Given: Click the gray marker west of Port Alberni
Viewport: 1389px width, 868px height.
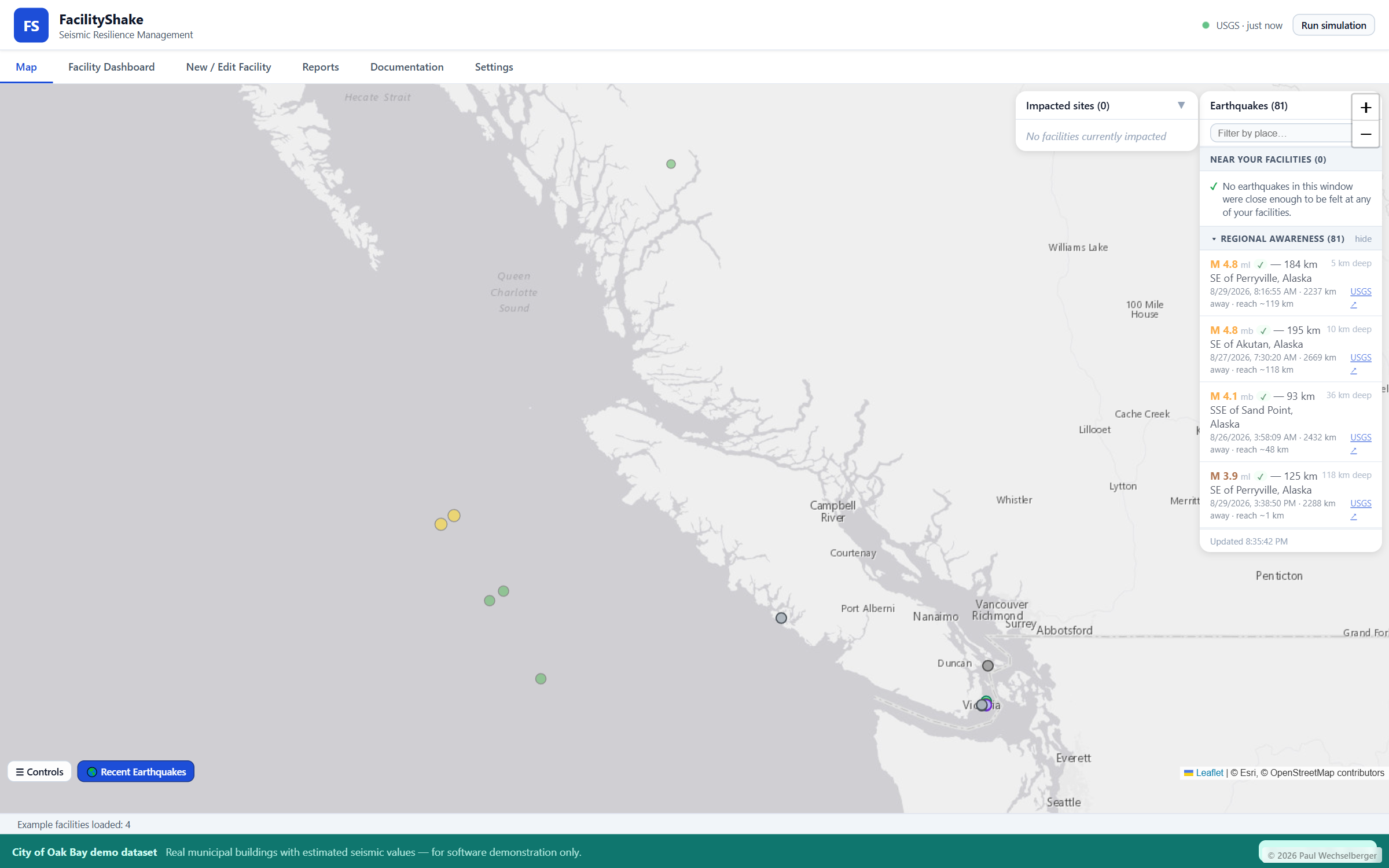Looking at the screenshot, I should point(781,618).
